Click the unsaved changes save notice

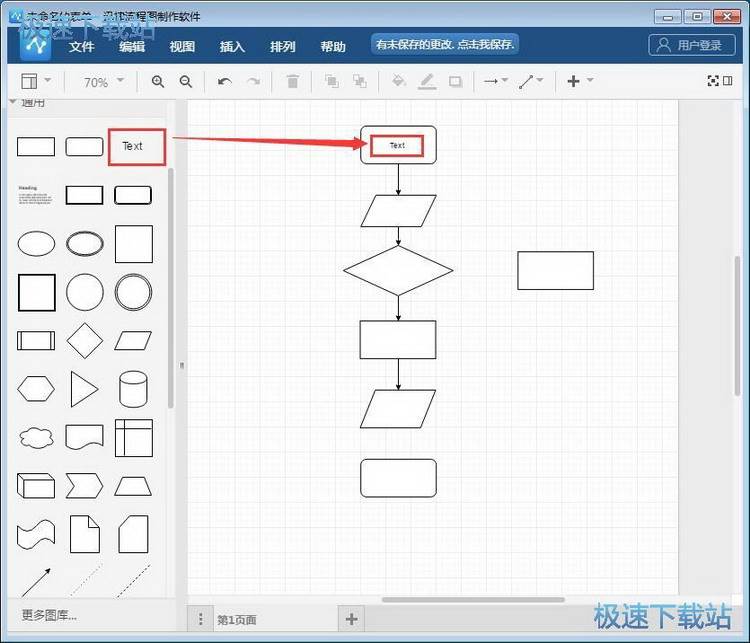[445, 44]
